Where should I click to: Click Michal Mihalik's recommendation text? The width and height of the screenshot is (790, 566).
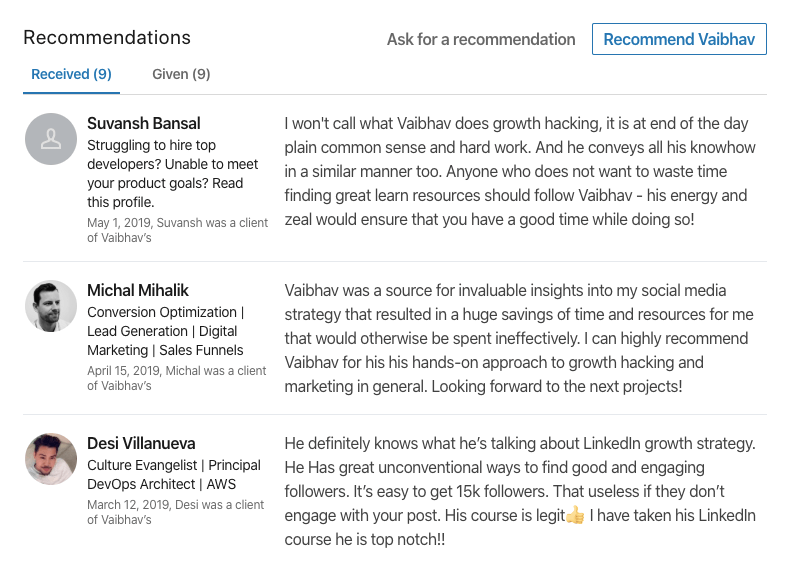519,338
